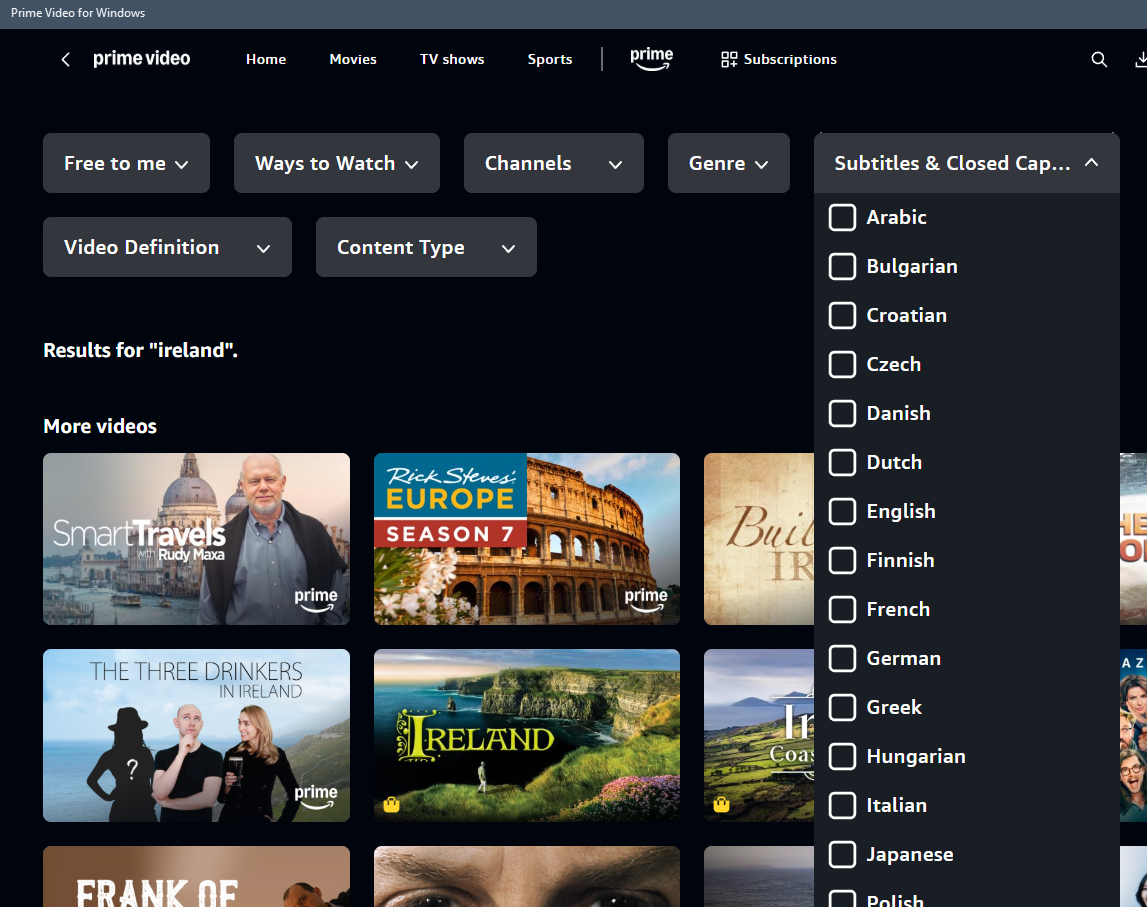
Task: Open The Three Drinkers in Ireland
Action: [196, 735]
